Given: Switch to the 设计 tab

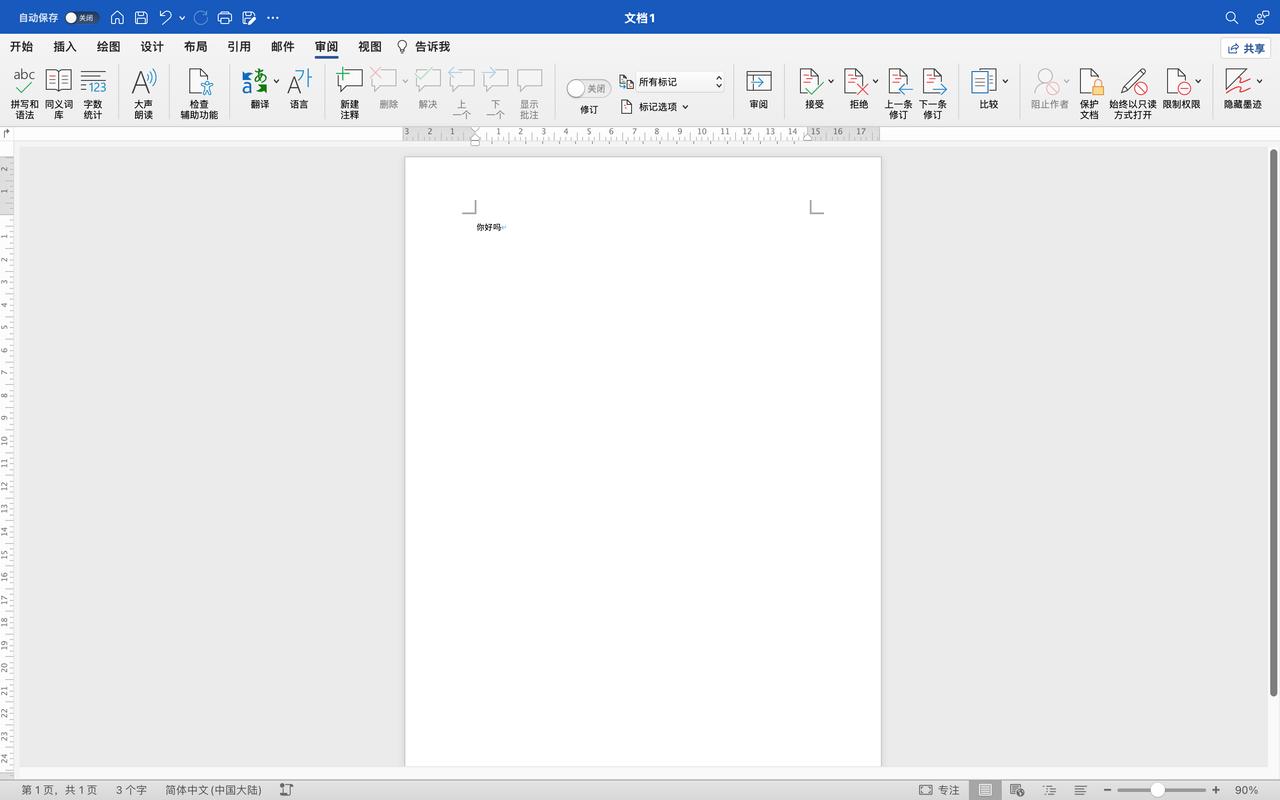Looking at the screenshot, I should [x=152, y=47].
